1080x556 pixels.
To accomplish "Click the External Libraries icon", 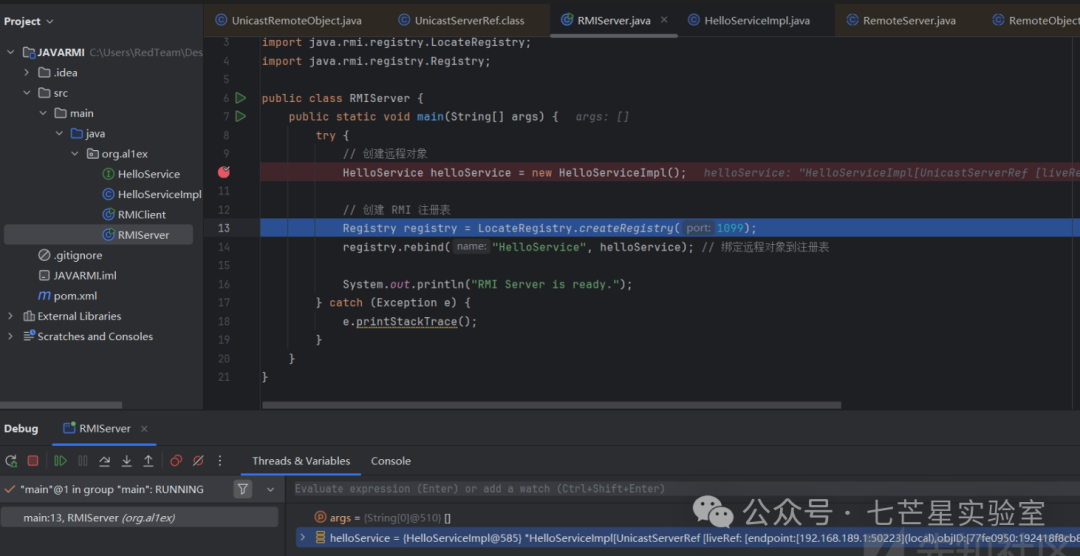I will [x=29, y=316].
